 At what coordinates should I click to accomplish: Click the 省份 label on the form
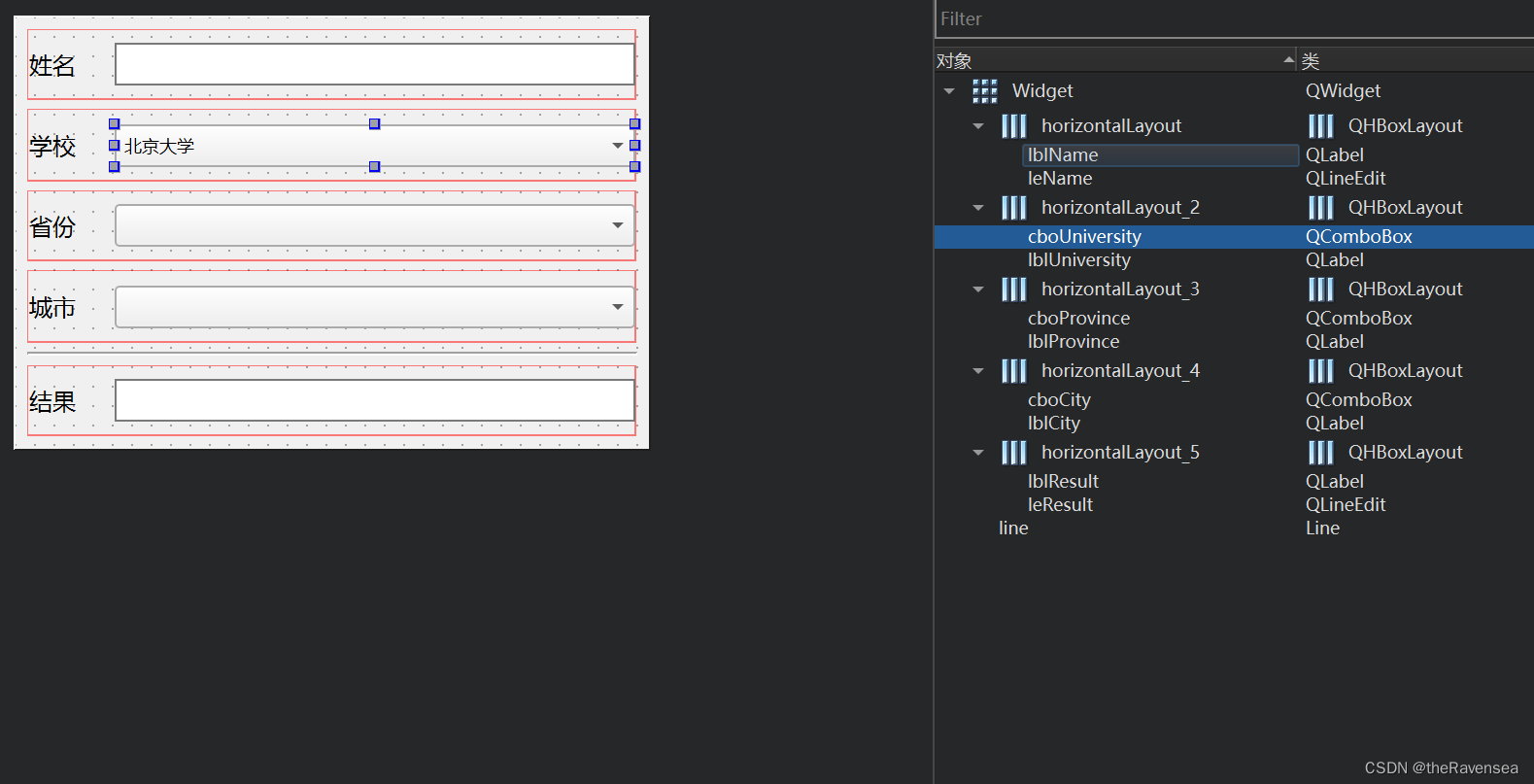tap(52, 226)
